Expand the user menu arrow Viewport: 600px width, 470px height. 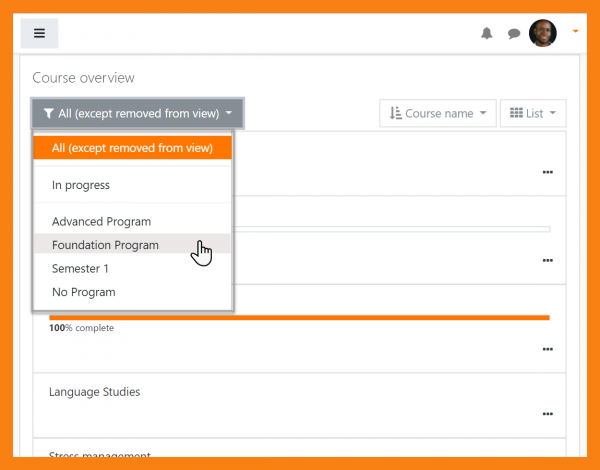(575, 31)
